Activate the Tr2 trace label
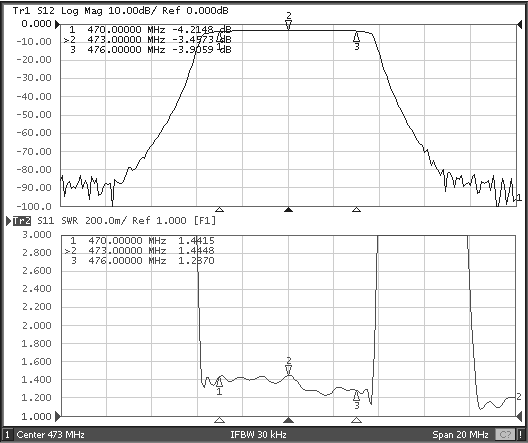This screenshot has height=443, width=528. pos(22,221)
